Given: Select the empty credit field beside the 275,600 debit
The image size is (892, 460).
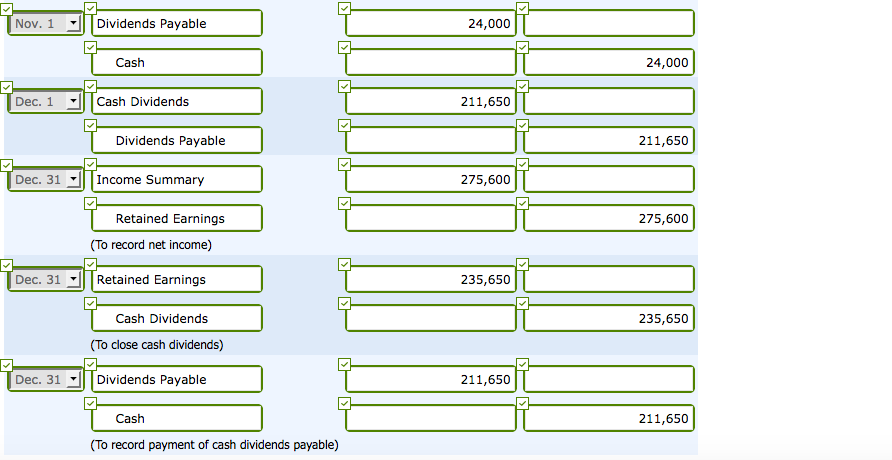Looking at the screenshot, I should coord(609,179).
